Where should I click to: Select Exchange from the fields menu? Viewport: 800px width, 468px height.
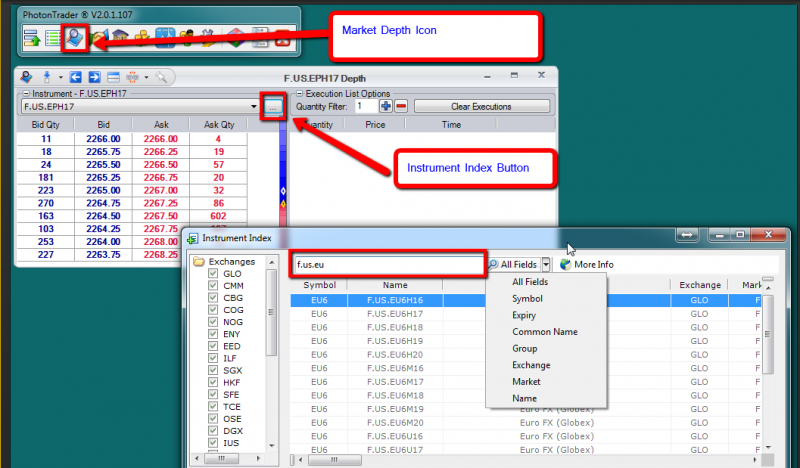(531, 365)
